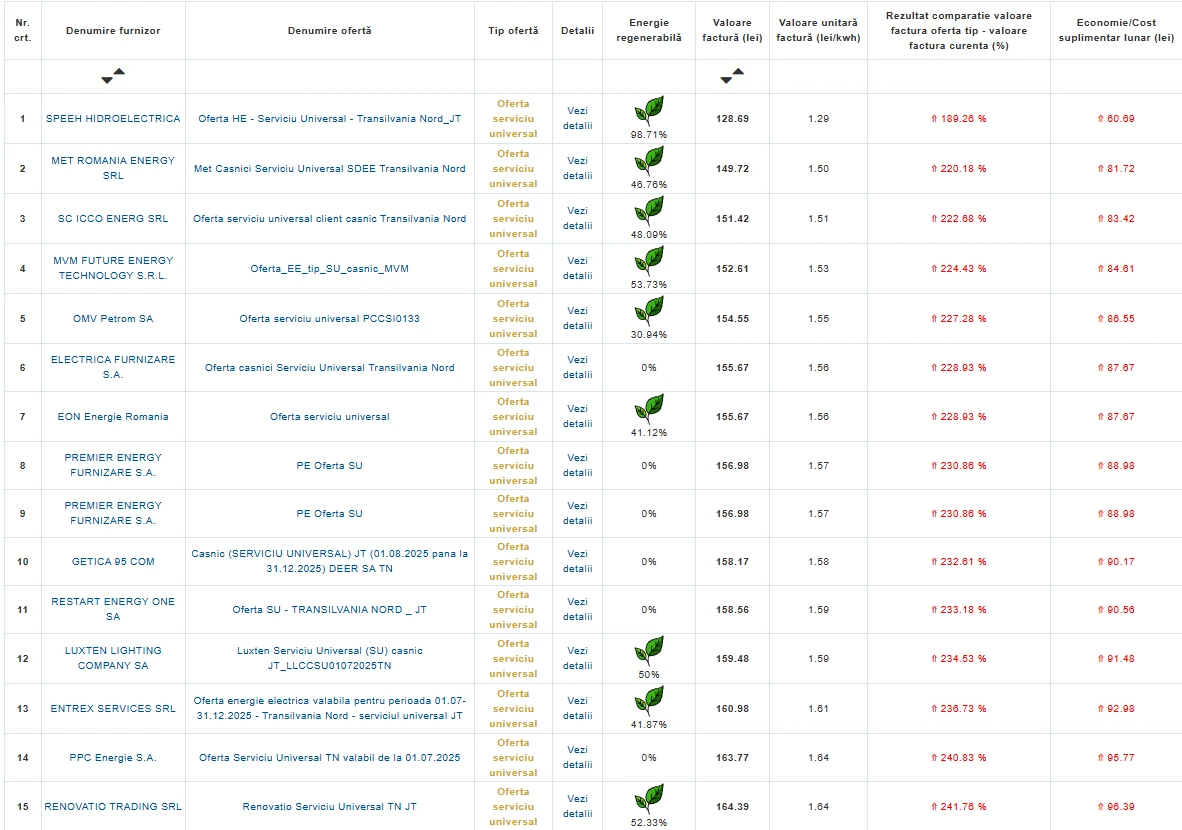1182x830 pixels.
Task: Open Vezi detalii for SC ICCO ENERG offer
Action: pos(577,219)
